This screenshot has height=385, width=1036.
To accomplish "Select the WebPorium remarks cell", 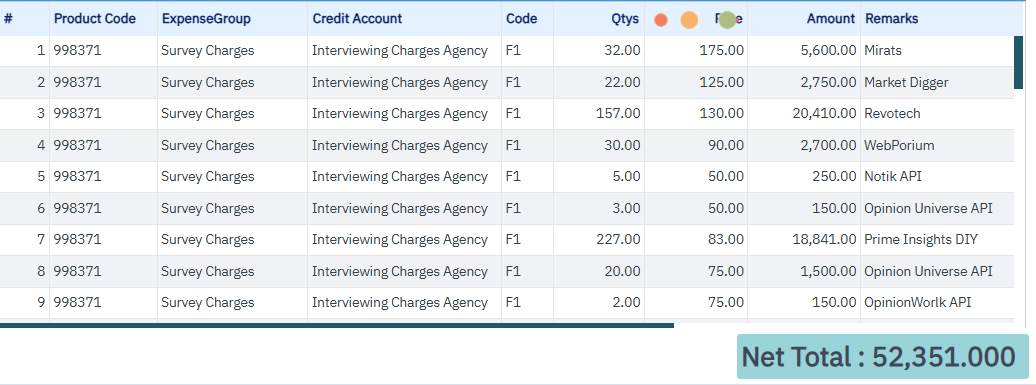I will (937, 145).
